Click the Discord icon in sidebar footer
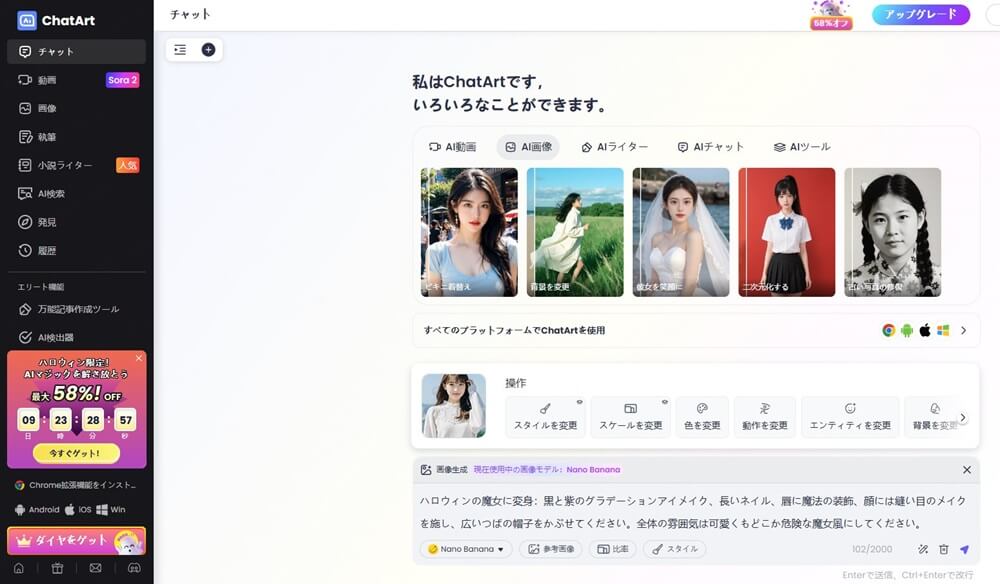This screenshot has width=1000, height=584. [x=133, y=568]
